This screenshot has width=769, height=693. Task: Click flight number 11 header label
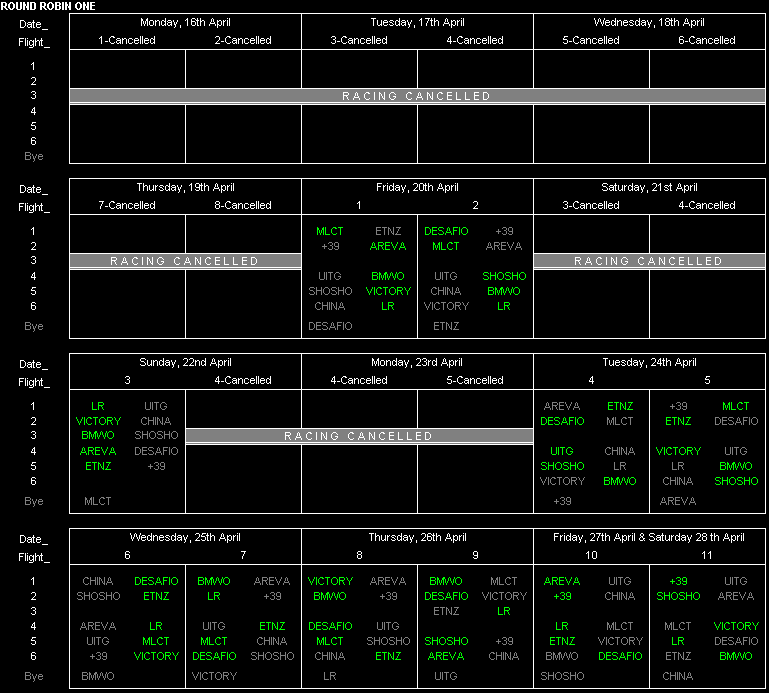tap(707, 555)
